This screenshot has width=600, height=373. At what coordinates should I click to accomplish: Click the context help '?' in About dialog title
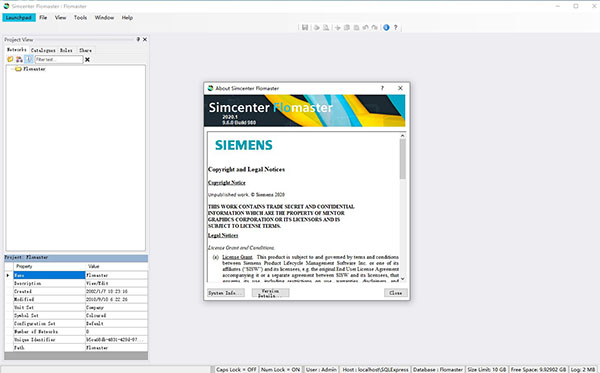point(382,88)
